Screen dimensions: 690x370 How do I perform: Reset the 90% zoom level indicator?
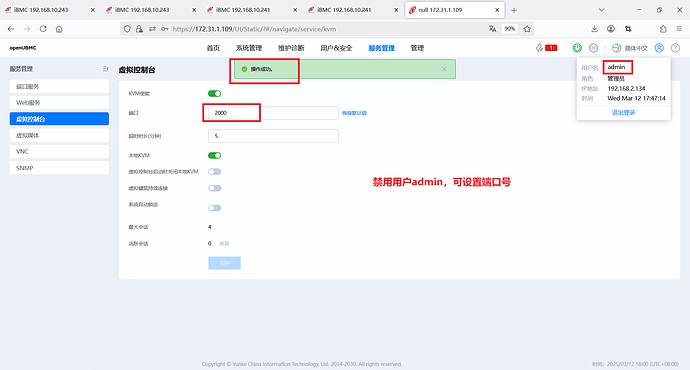point(510,29)
